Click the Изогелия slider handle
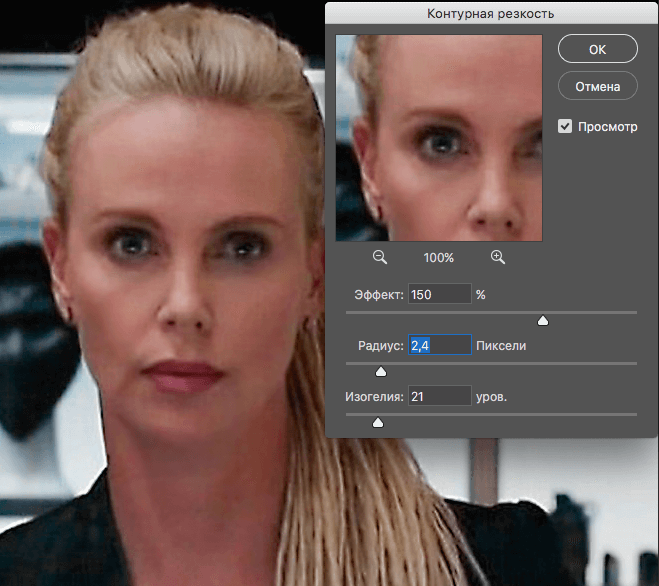The height and width of the screenshot is (586, 659). click(x=378, y=423)
